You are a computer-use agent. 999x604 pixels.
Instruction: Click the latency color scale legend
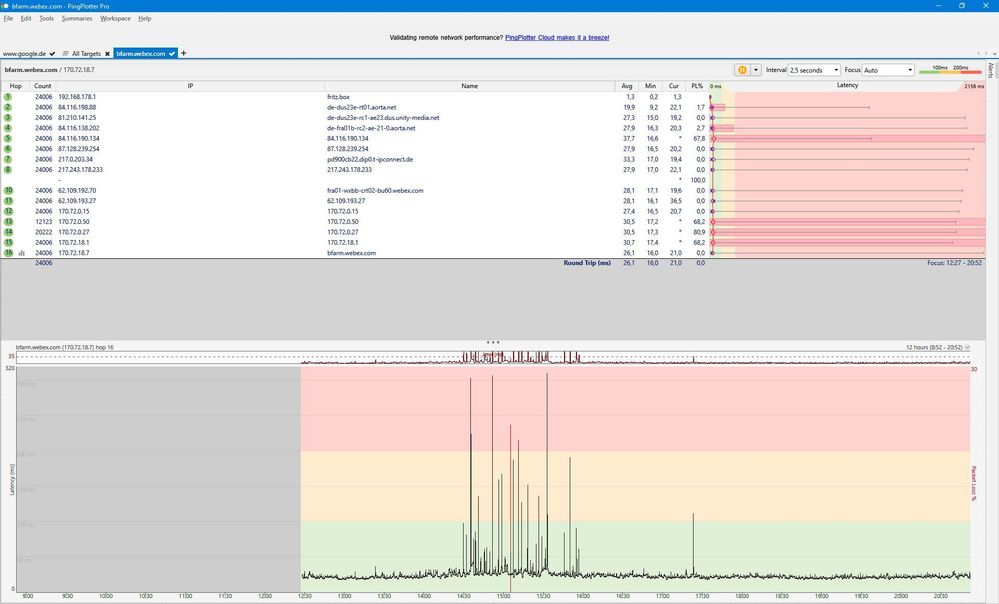pos(950,69)
